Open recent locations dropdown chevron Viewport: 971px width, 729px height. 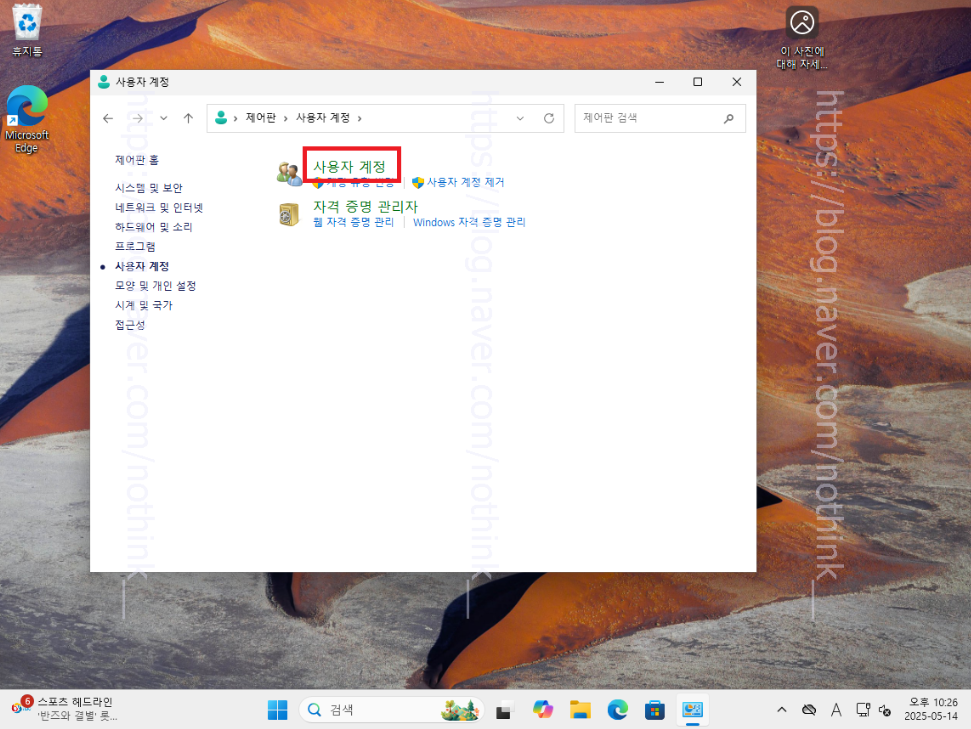point(163,118)
